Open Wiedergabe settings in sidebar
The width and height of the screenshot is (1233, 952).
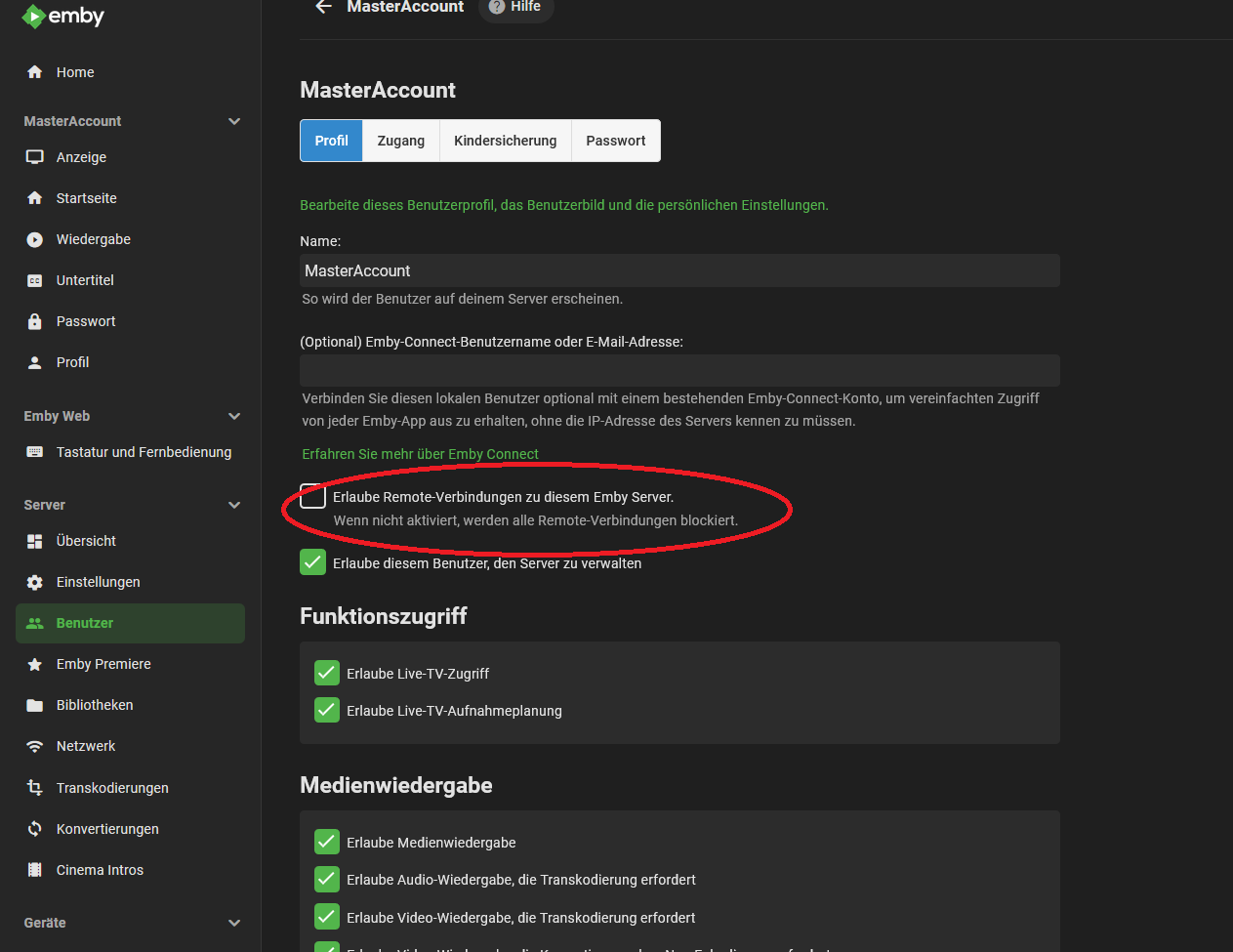(x=130, y=239)
